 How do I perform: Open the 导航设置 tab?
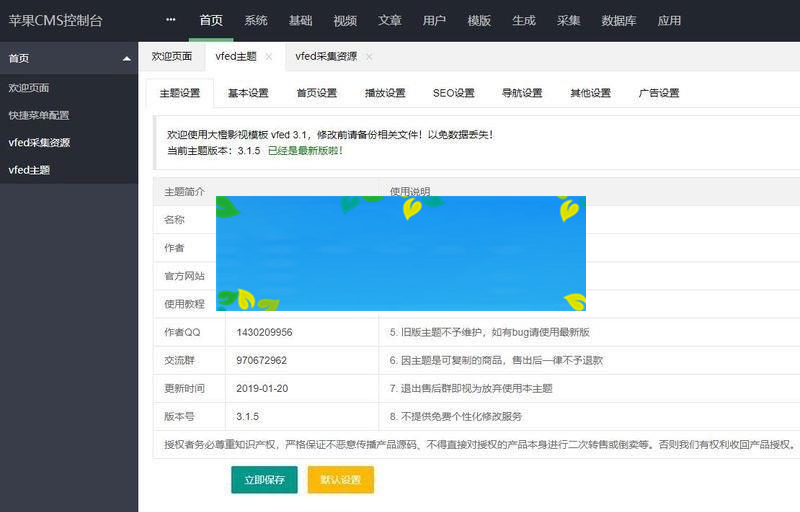tap(522, 93)
